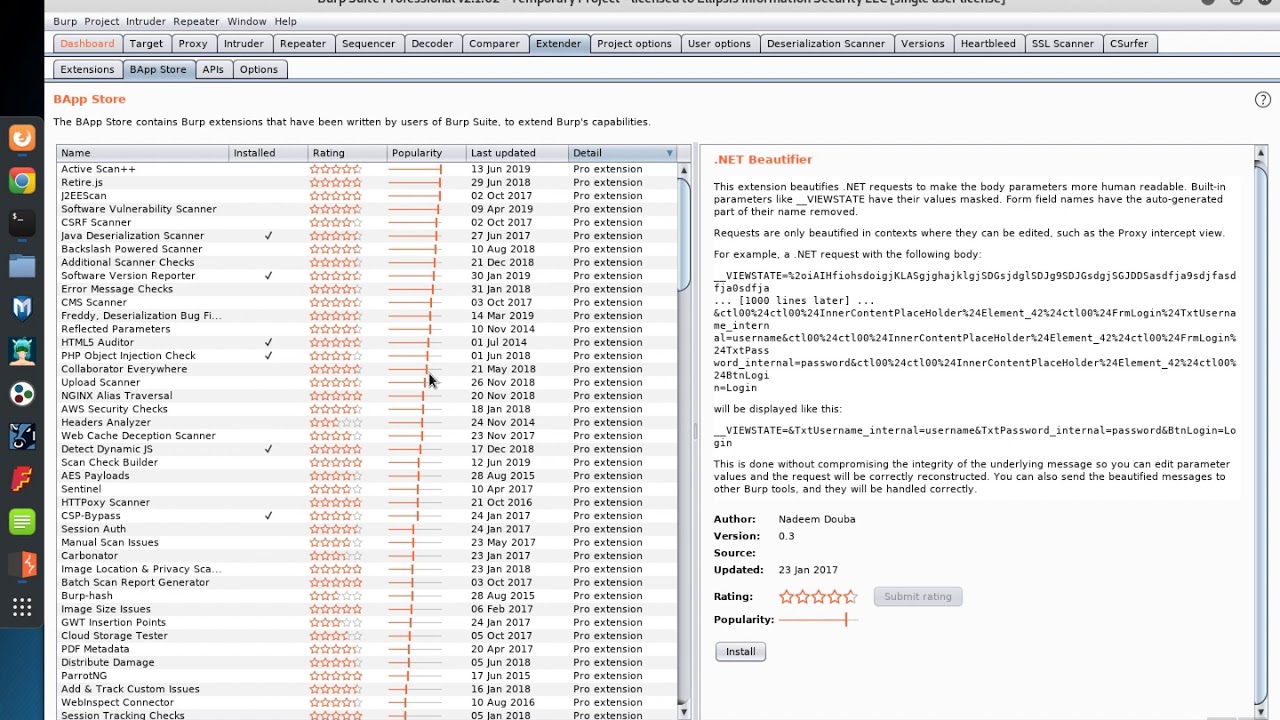Sort by the Detail column dropdown arrow

point(669,153)
